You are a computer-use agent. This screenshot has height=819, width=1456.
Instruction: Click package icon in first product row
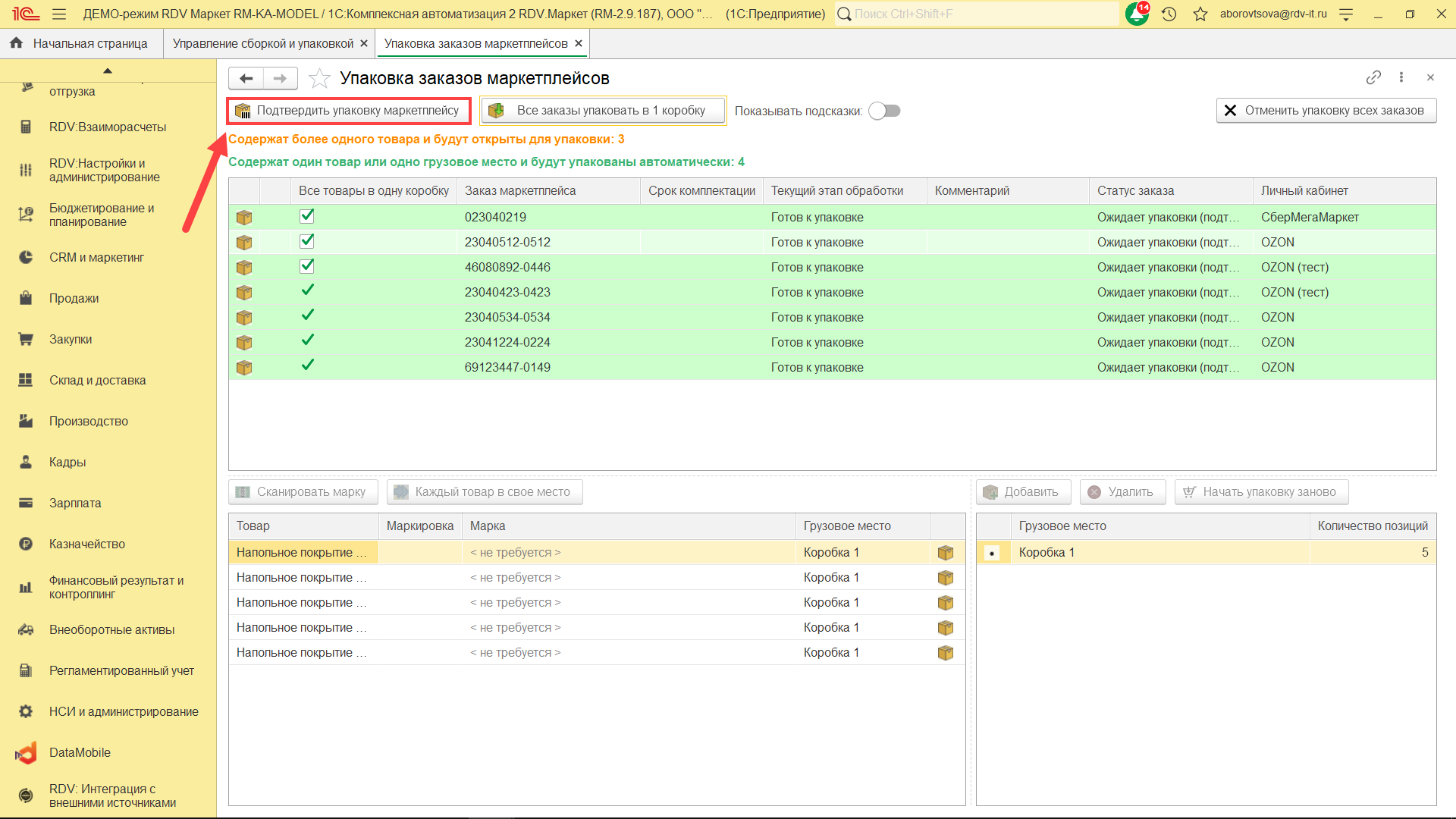click(x=945, y=553)
